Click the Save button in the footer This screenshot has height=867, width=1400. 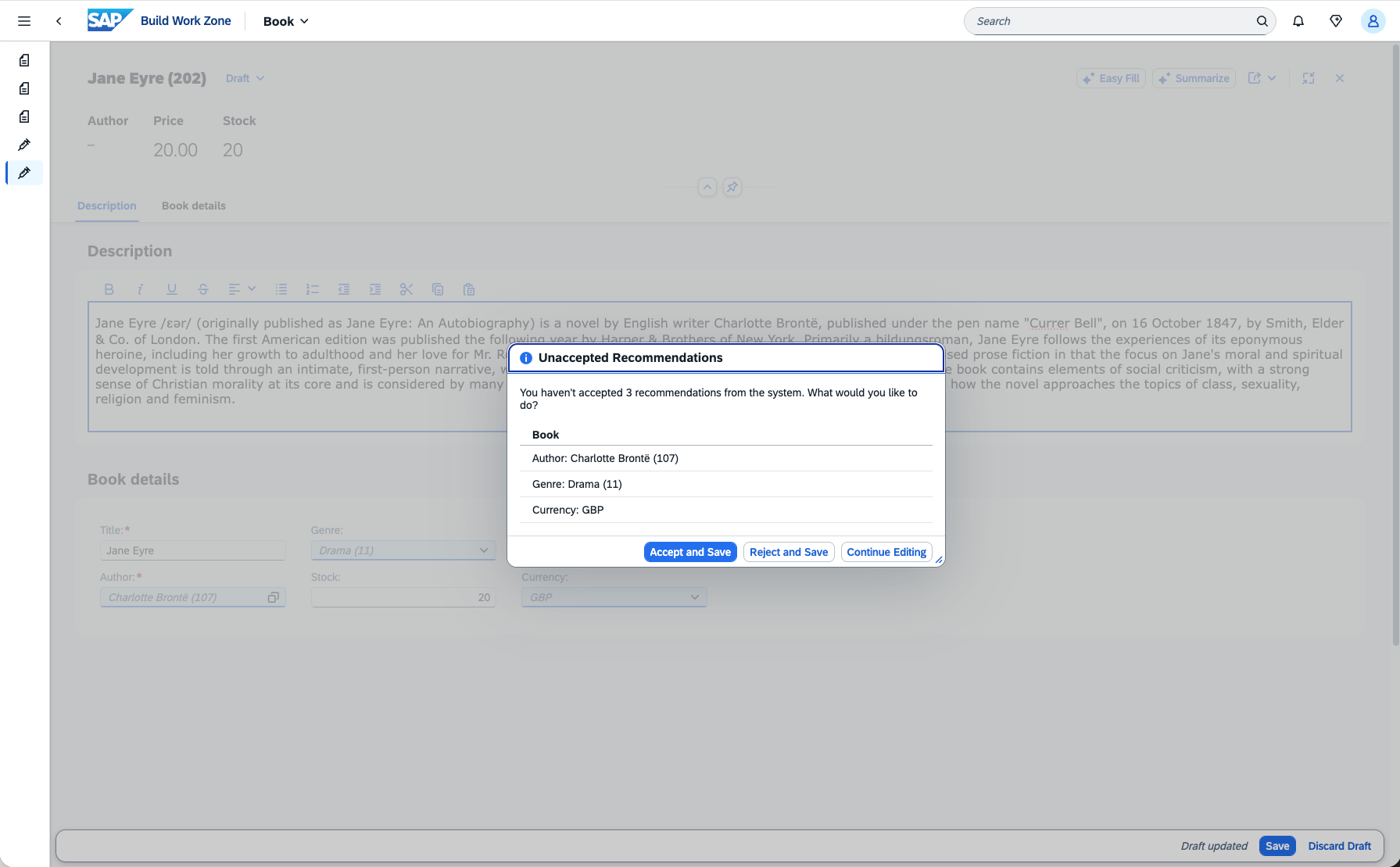click(1277, 846)
